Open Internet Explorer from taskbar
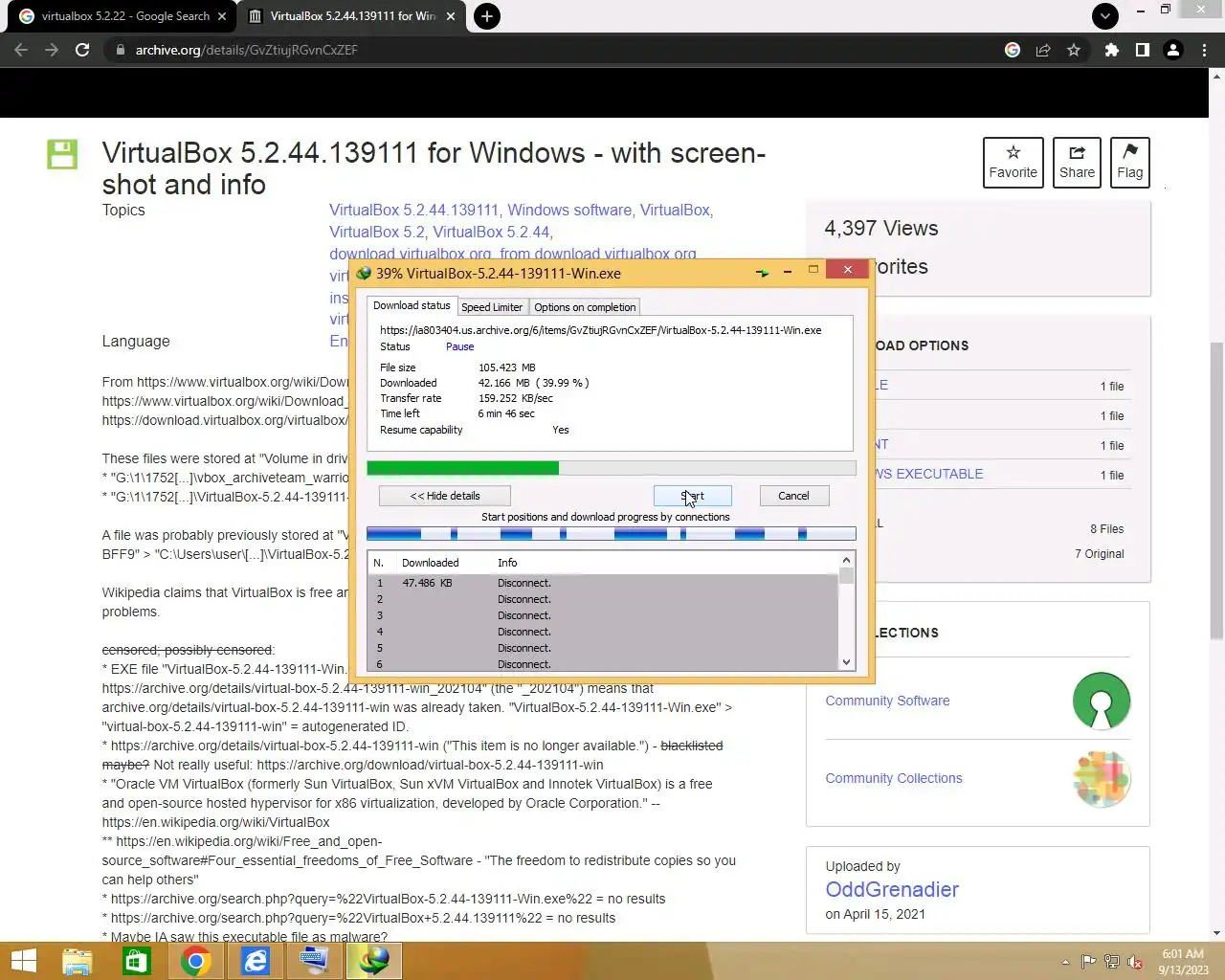The width and height of the screenshot is (1225, 980). (x=256, y=961)
